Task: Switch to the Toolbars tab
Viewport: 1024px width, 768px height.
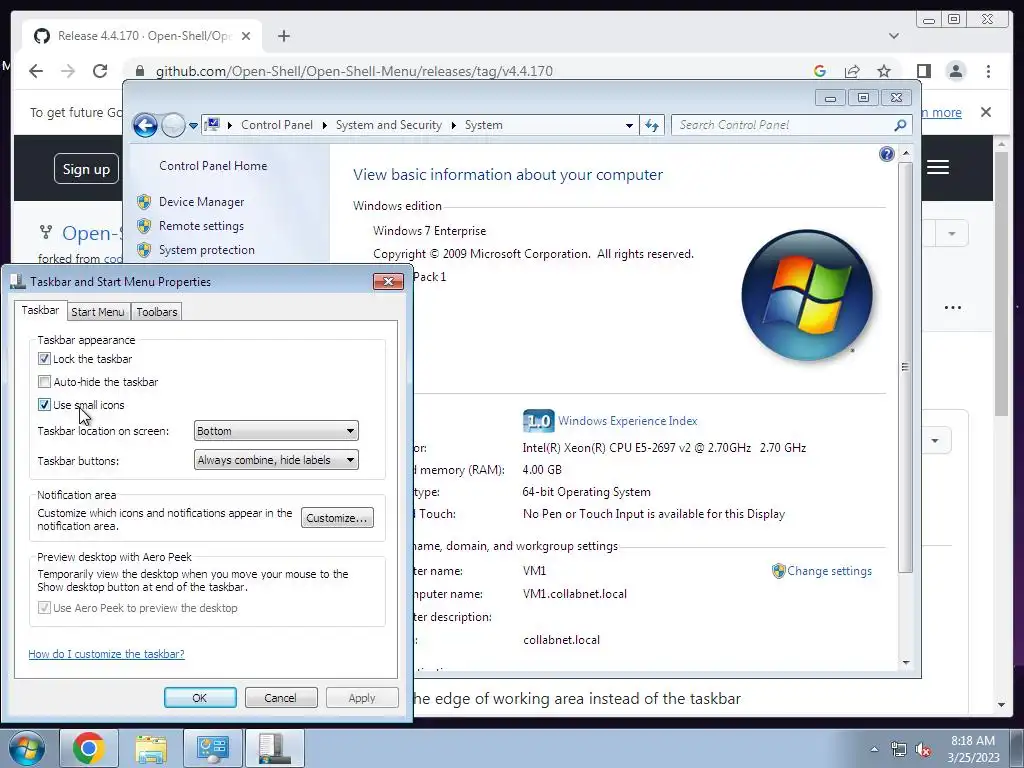Action: click(x=157, y=312)
